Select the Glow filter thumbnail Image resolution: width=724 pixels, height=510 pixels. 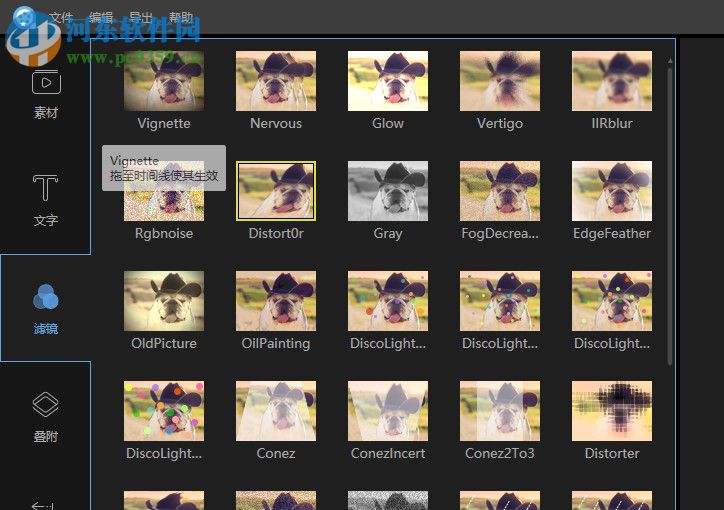tap(388, 81)
